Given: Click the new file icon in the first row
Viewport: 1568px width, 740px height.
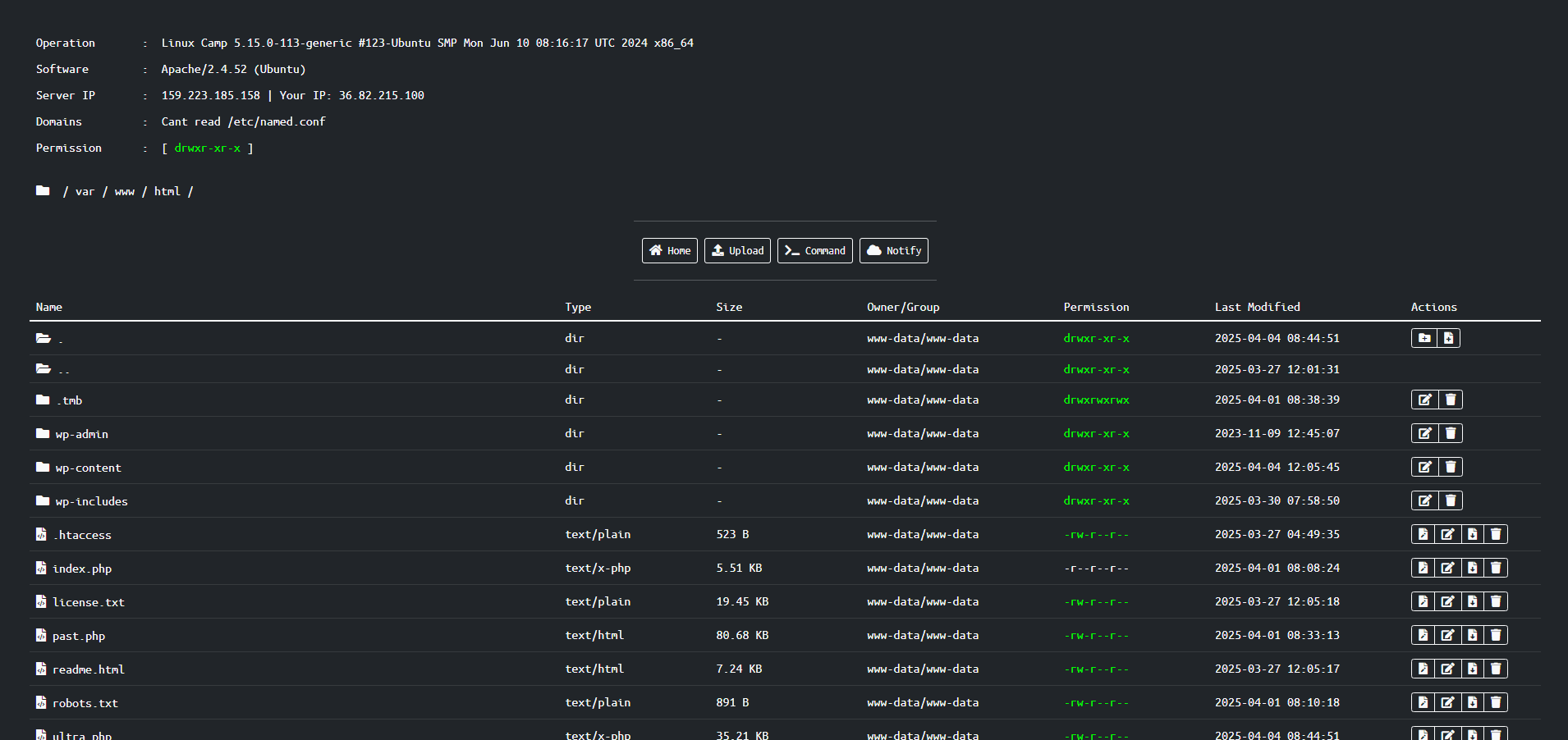Looking at the screenshot, I should 1448,338.
